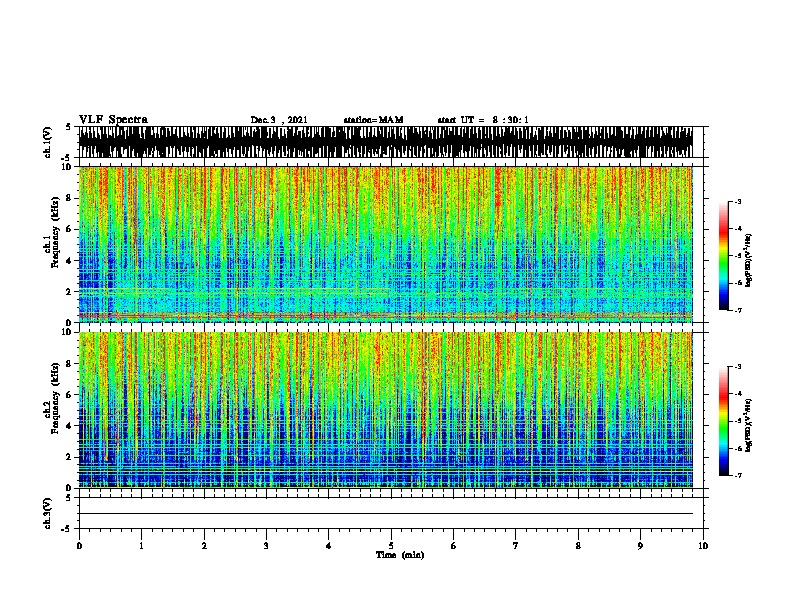The image size is (792, 612).
Task: Click the "6" kHz tick on ch.2 frequency axis
Action: 69,394
